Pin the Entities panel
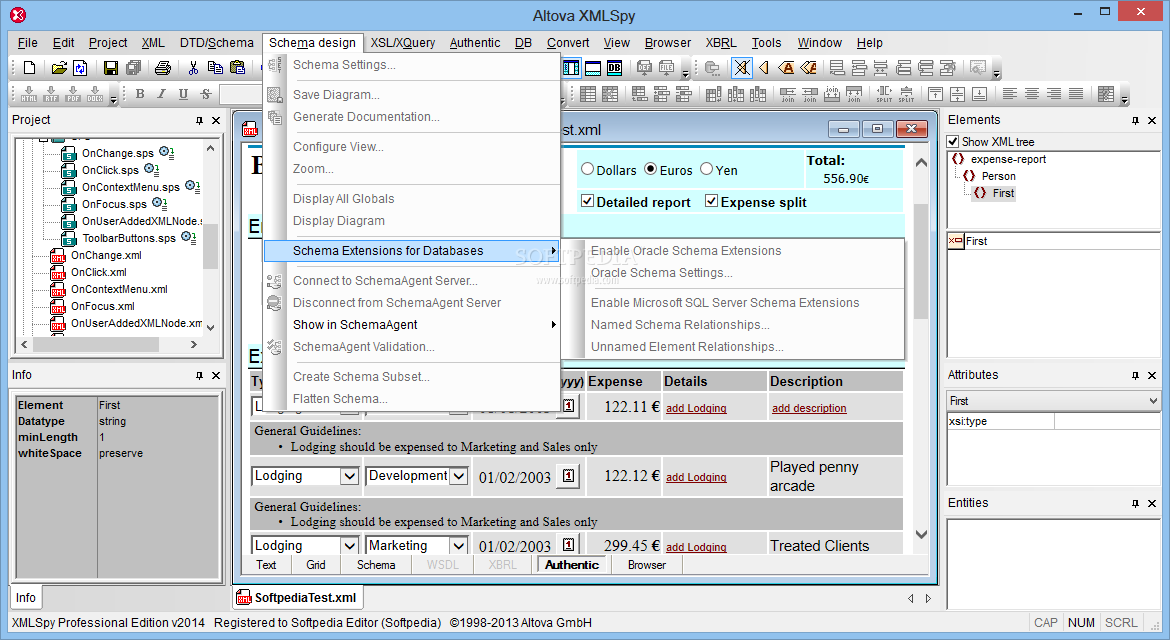 1135,503
